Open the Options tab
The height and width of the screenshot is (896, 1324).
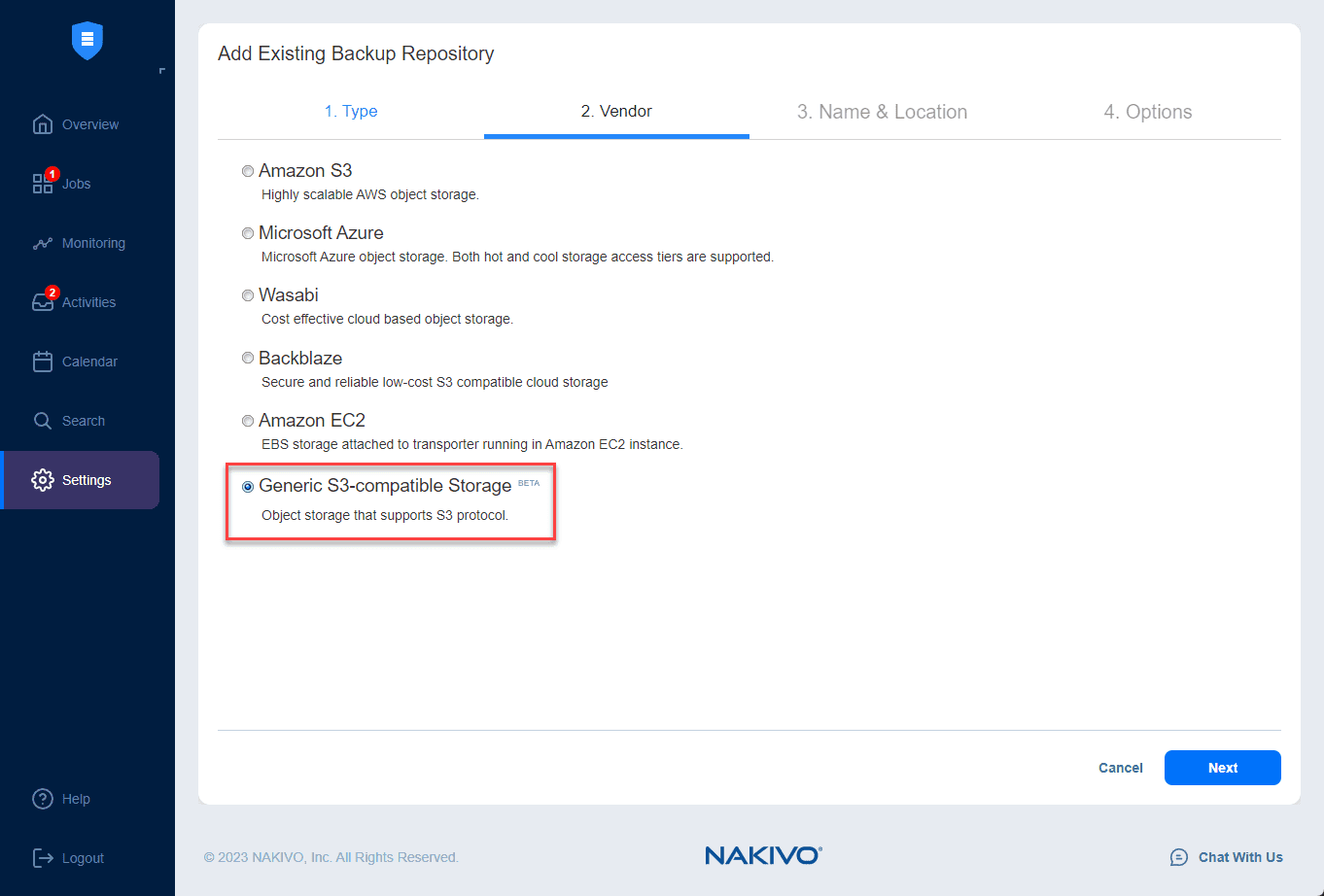tap(1148, 111)
